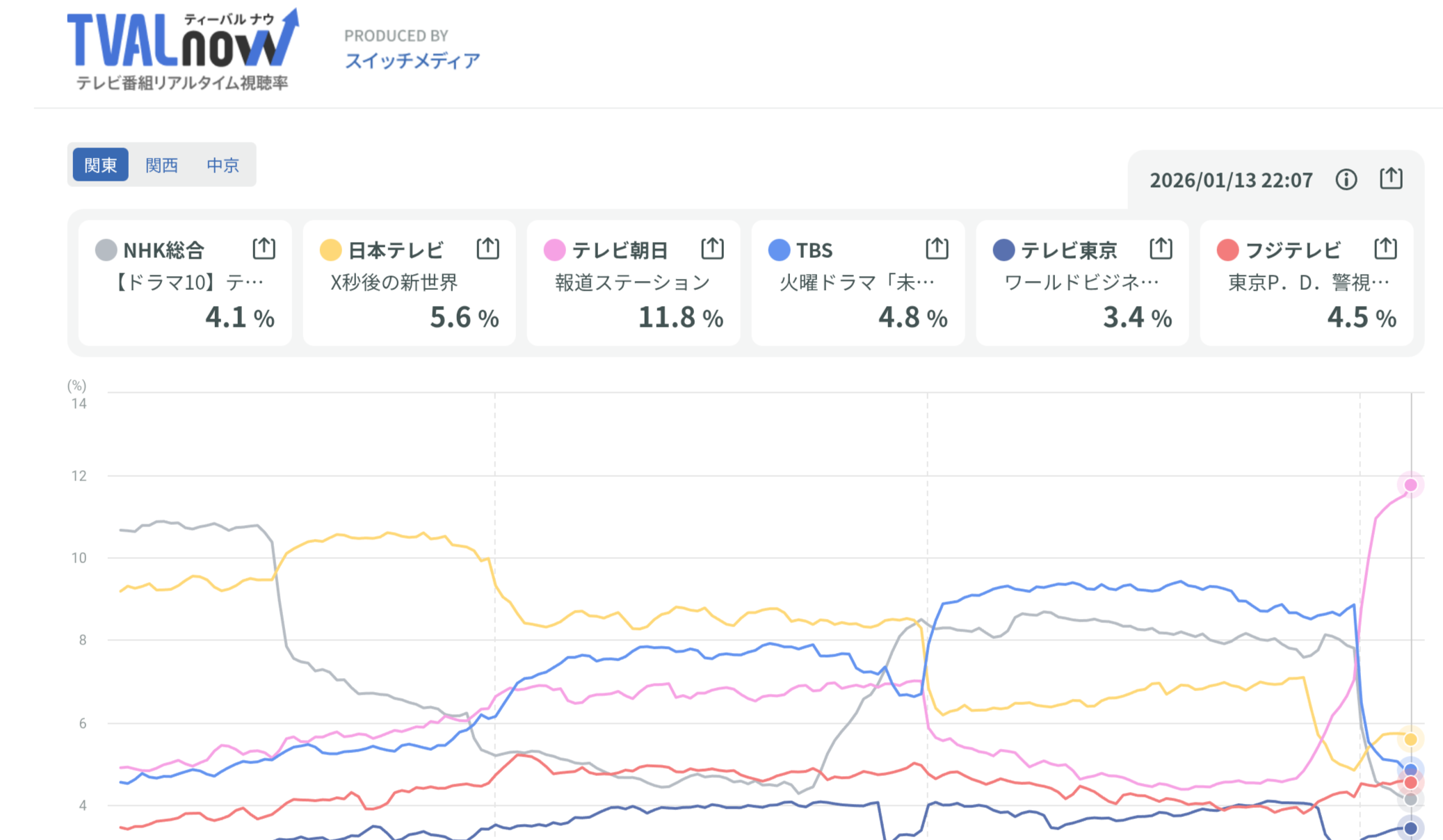Image resolution: width=1443 pixels, height=840 pixels.
Task: Click the share icon next to the date
Action: point(1391,179)
